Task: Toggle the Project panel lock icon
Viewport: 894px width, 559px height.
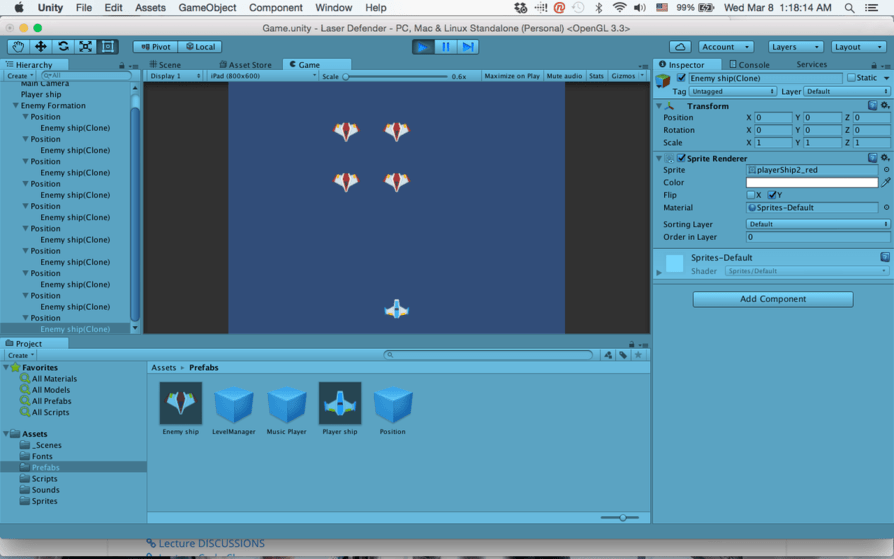Action: tap(631, 344)
